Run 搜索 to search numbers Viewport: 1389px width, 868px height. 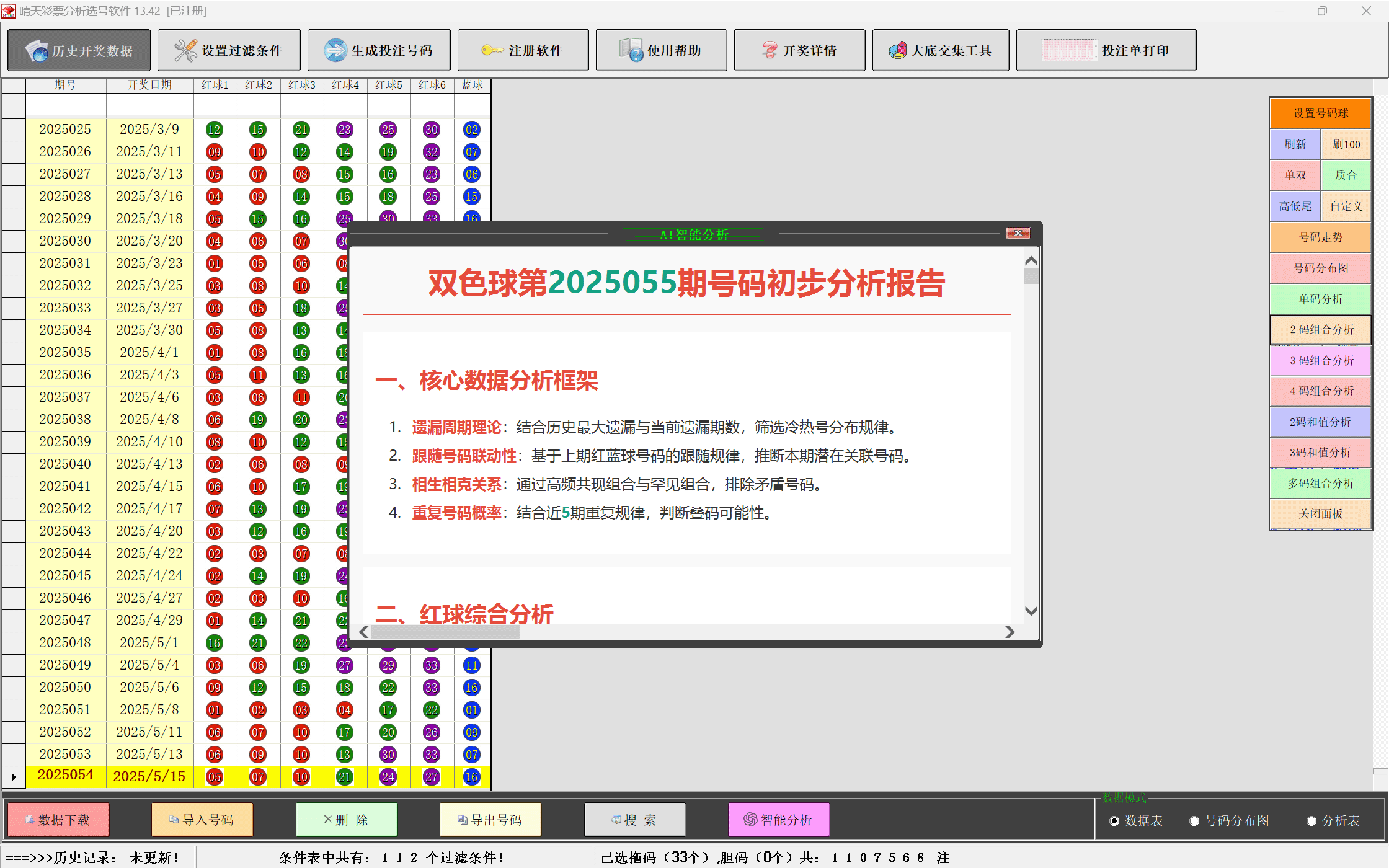(x=634, y=819)
